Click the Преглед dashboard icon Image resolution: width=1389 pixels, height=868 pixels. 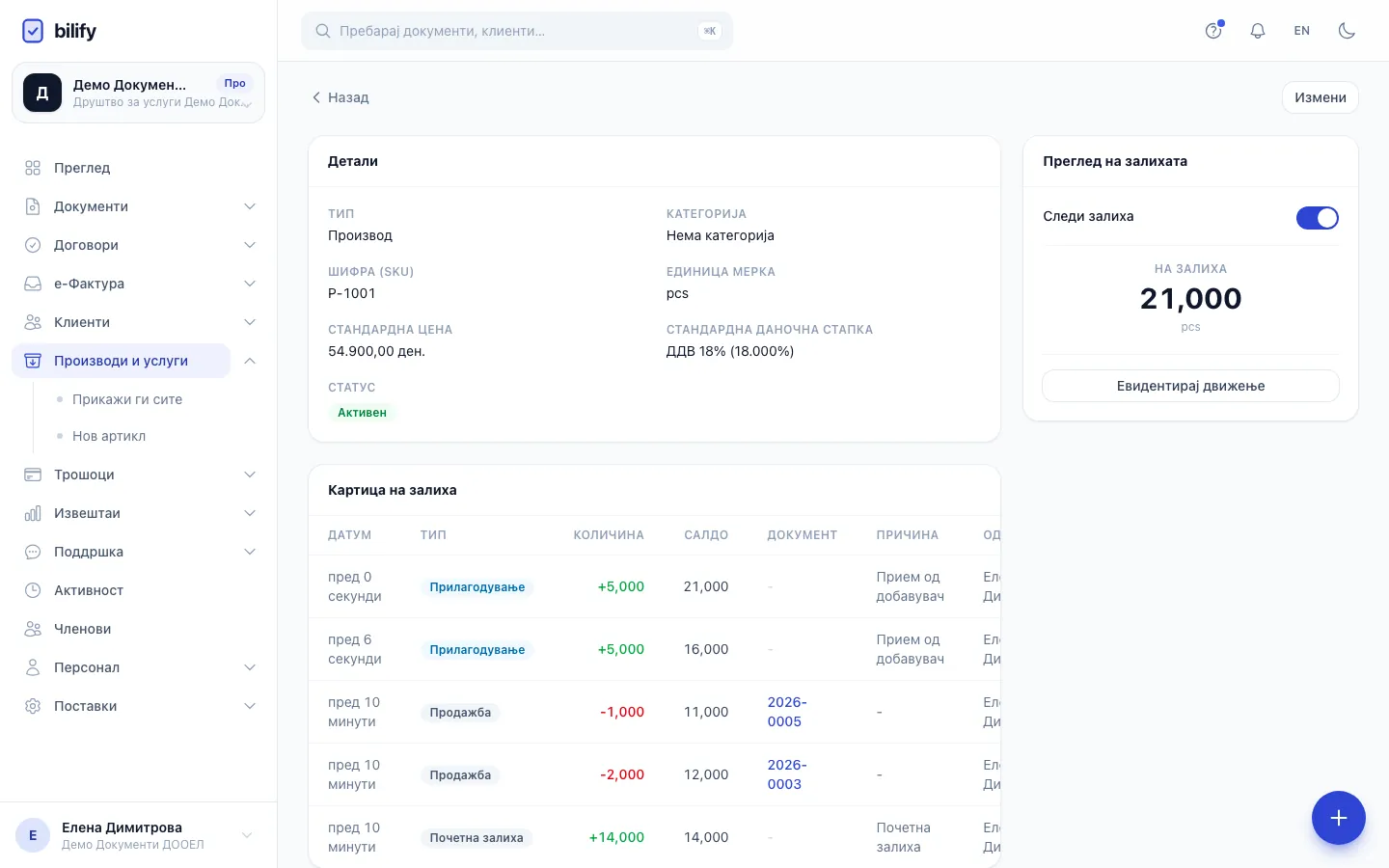(33, 168)
